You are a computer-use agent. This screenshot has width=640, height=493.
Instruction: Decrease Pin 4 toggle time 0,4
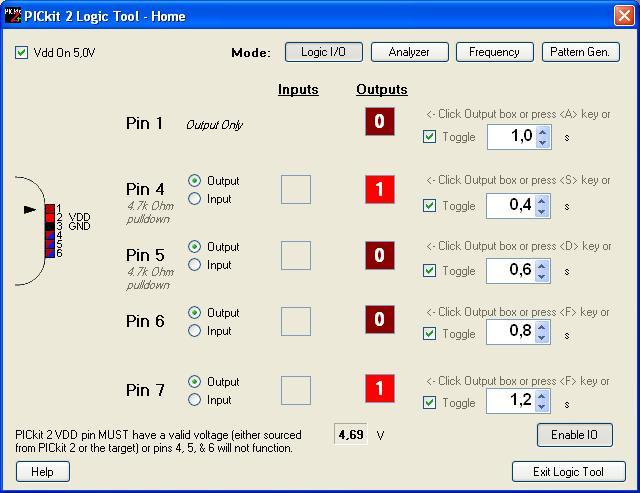(542, 211)
